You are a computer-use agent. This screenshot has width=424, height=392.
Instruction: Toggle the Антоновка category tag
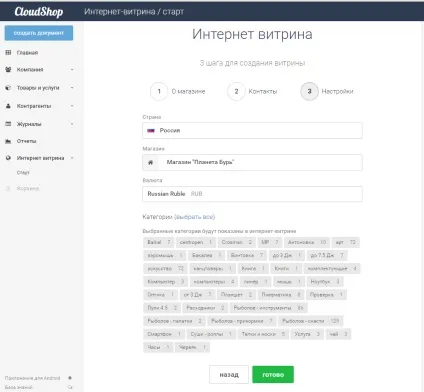307,242
